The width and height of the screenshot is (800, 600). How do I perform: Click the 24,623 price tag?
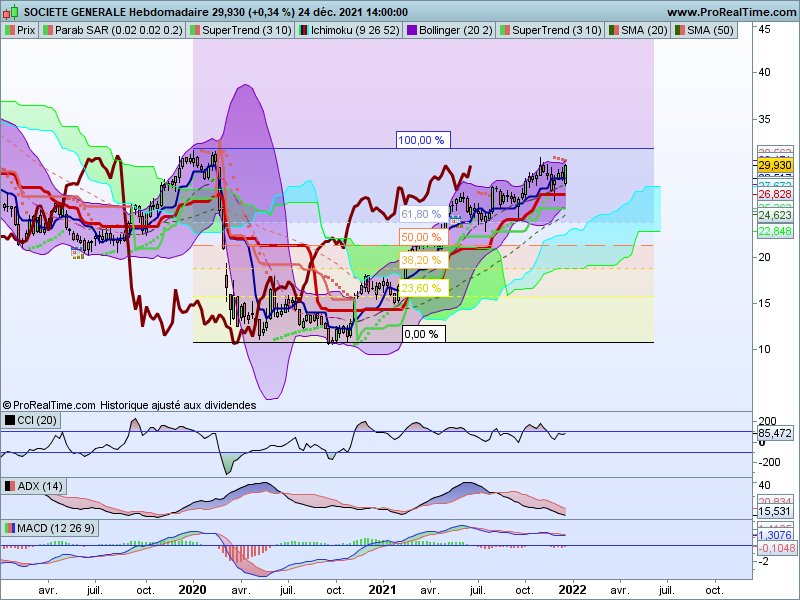(x=775, y=216)
